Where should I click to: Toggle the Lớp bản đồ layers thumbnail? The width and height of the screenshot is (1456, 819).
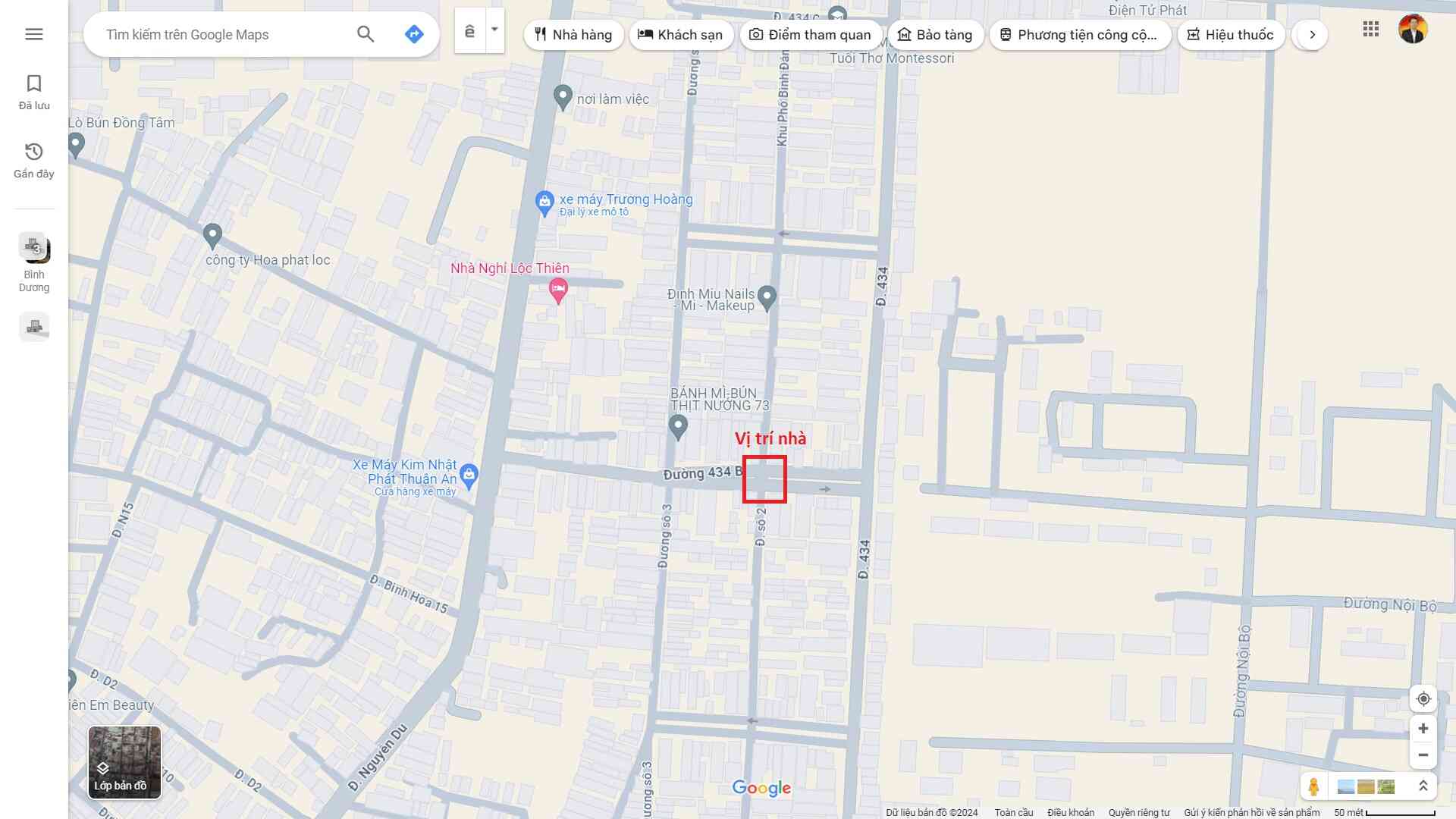pyautogui.click(x=124, y=762)
